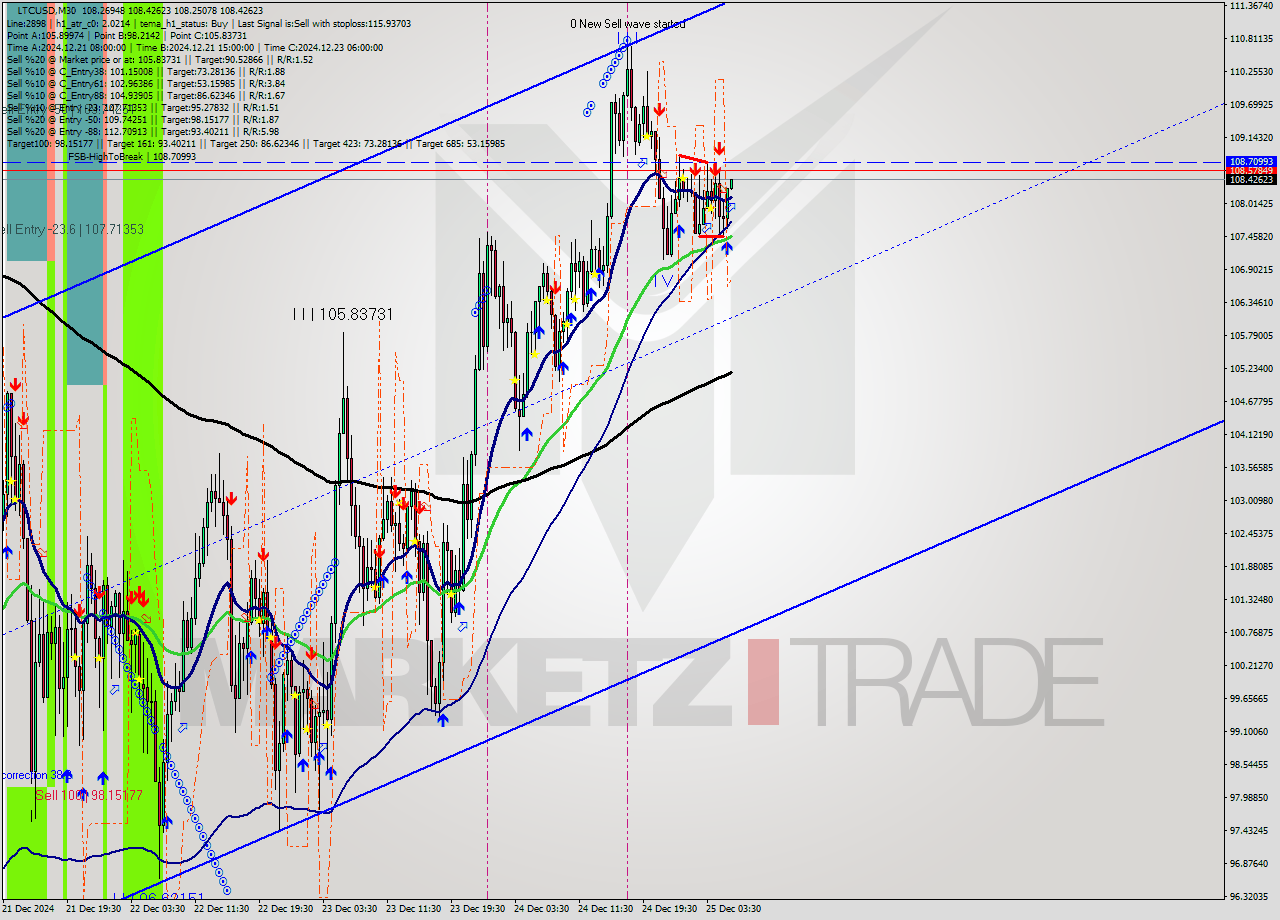The image size is (1280, 920).
Task: Click the '23 Dec 19:30' time label
Action: tap(478, 909)
